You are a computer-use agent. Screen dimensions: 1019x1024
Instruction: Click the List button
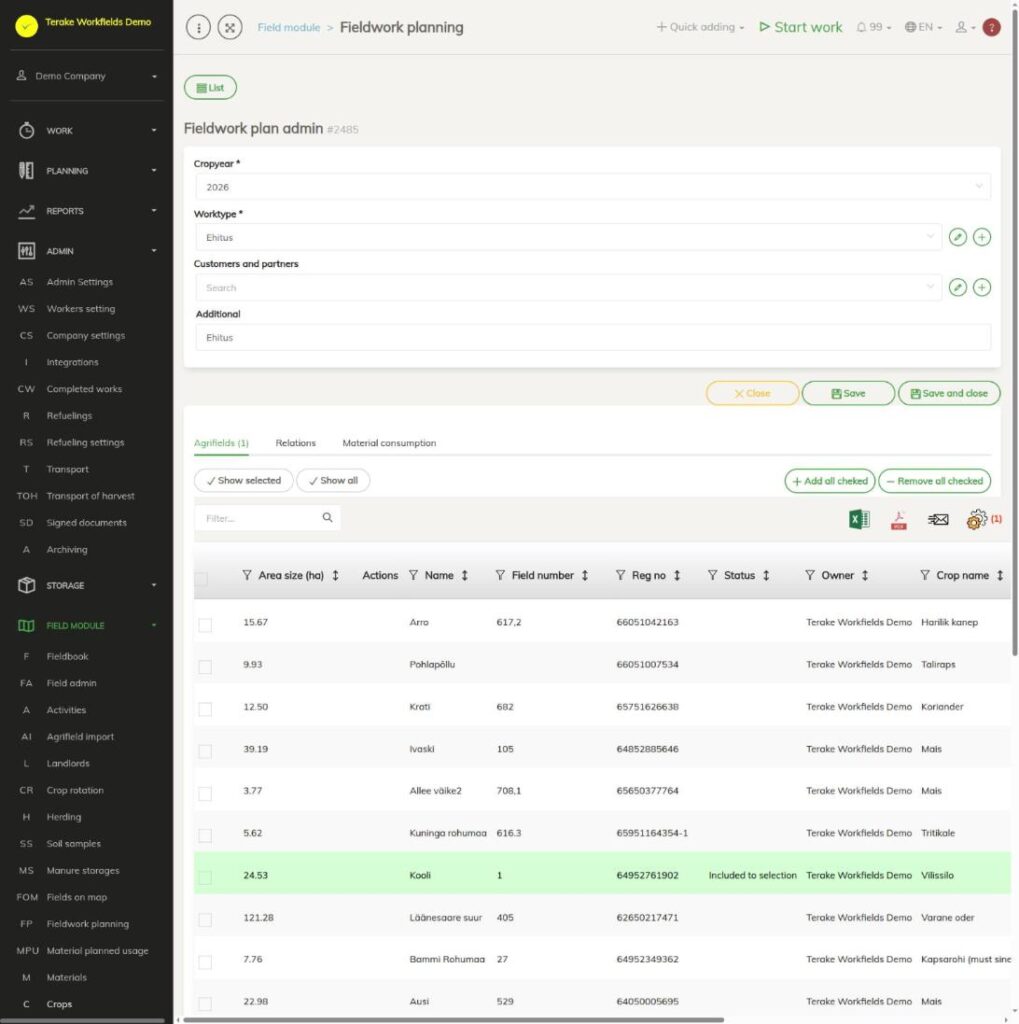pos(210,88)
